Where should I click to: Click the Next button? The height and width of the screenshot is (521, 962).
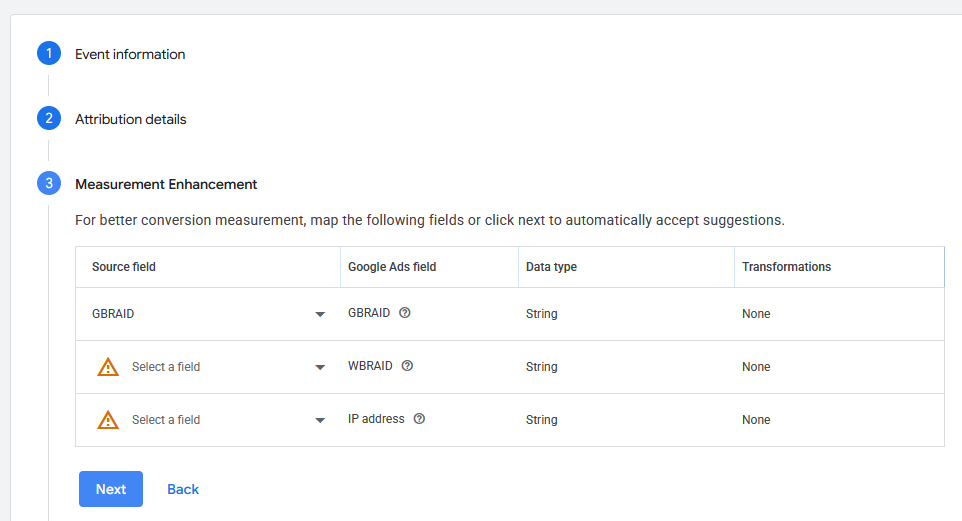pyautogui.click(x=111, y=489)
